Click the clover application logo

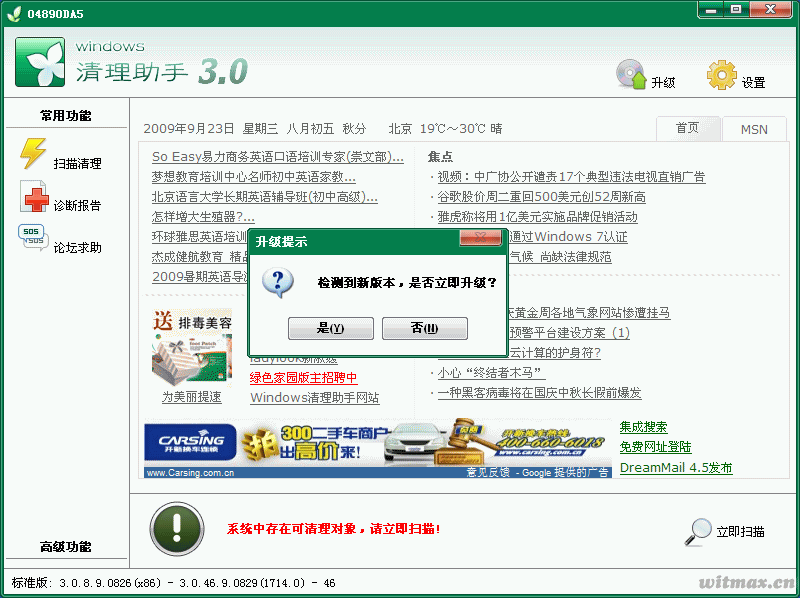40,62
